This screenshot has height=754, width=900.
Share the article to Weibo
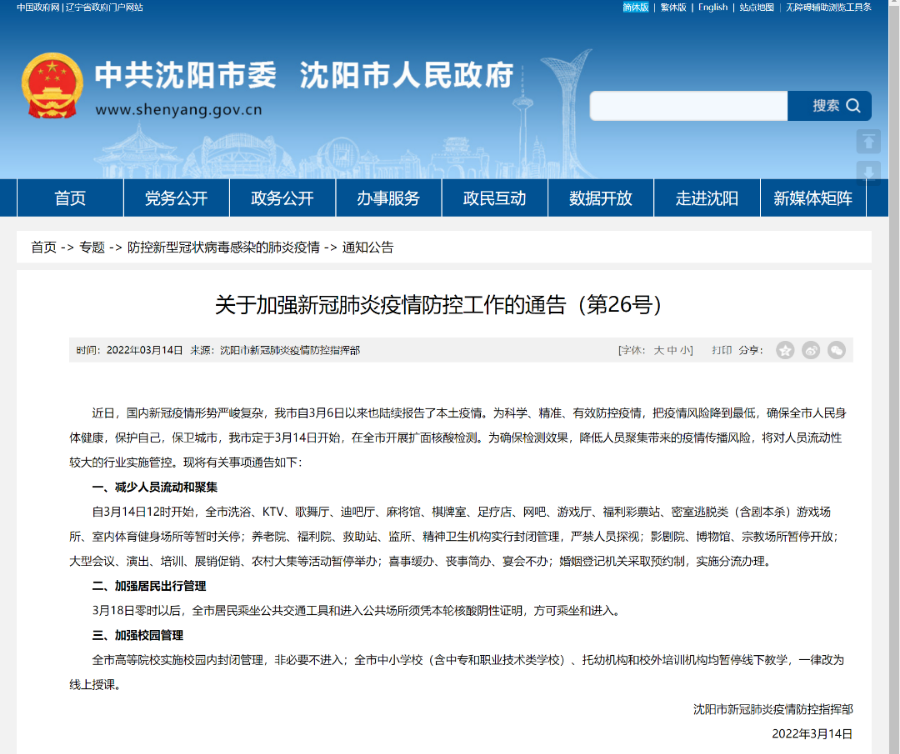(813, 351)
